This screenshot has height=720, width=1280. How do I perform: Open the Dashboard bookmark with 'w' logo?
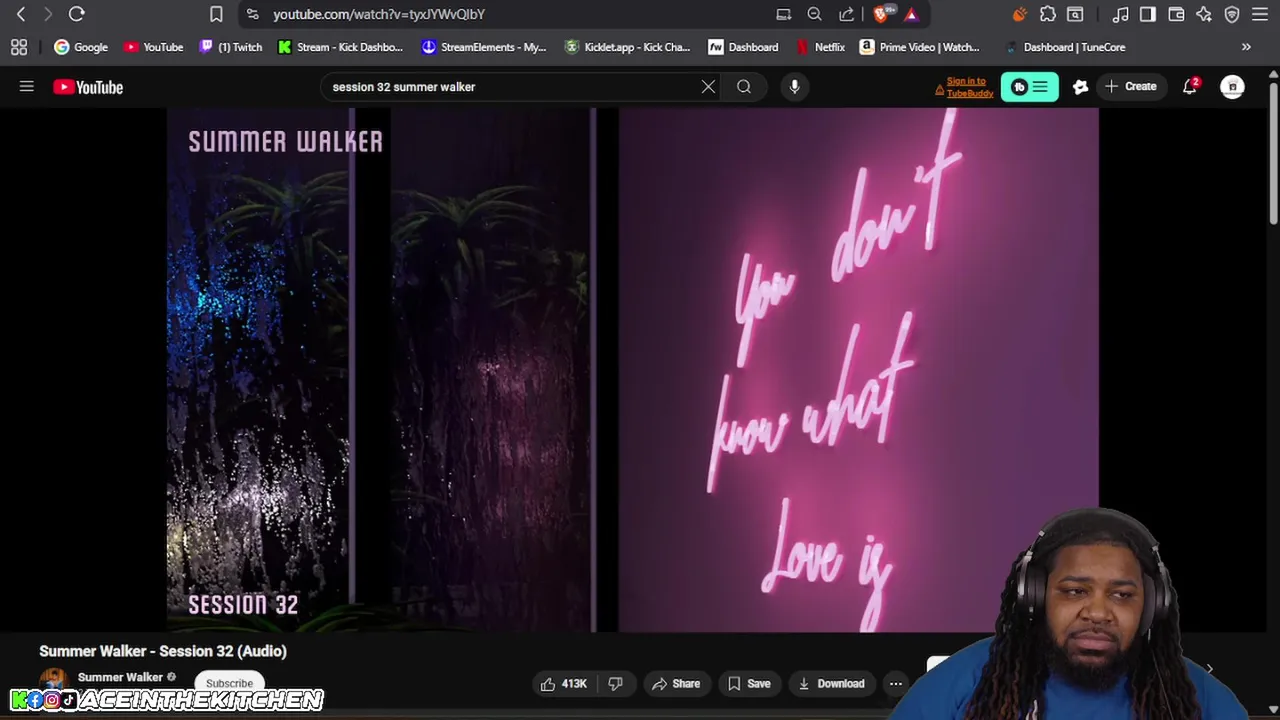click(743, 47)
